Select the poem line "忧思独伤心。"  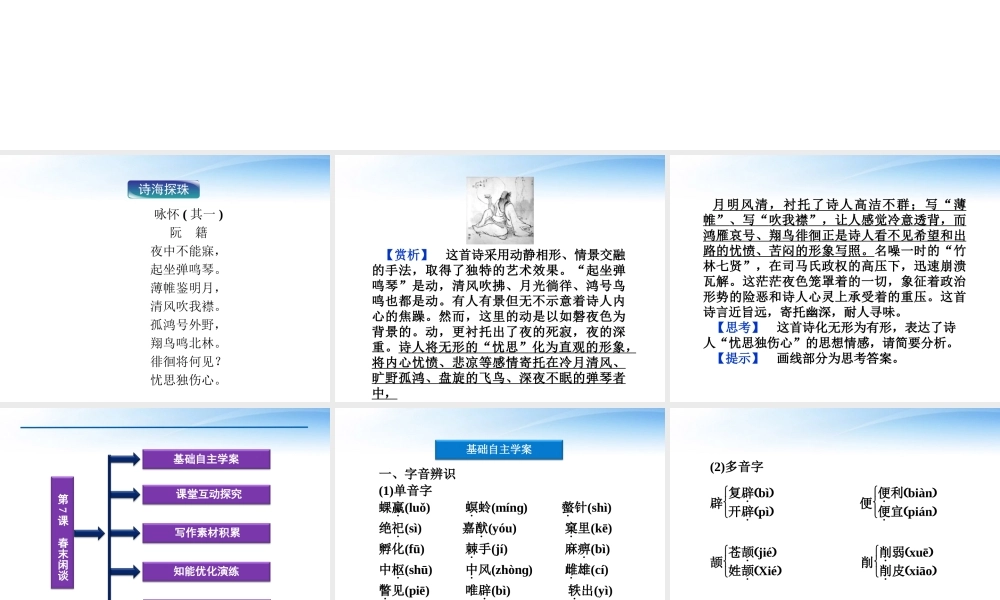point(186,380)
